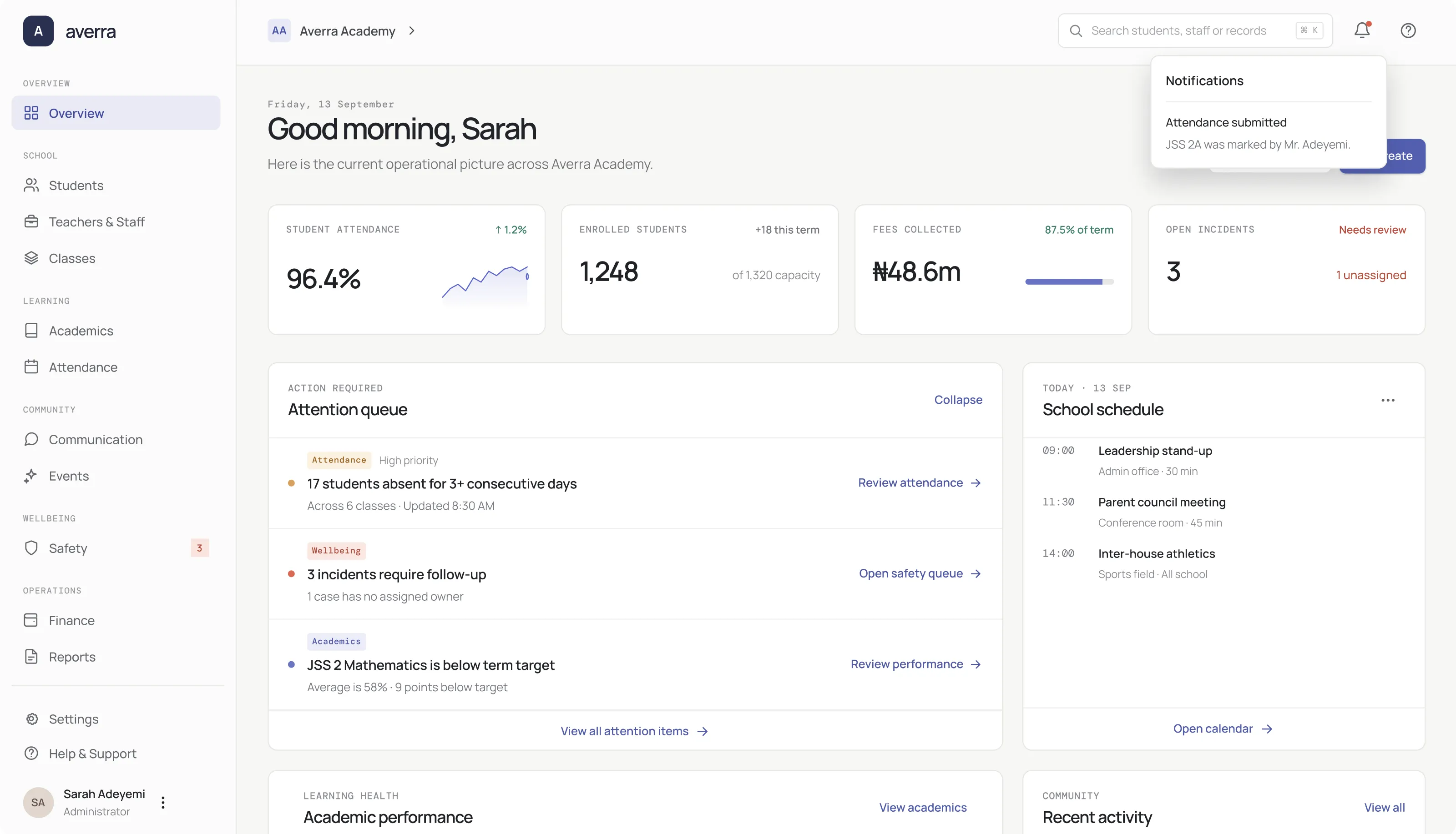Click Review attendance link
Image resolution: width=1456 pixels, height=834 pixels.
[920, 483]
